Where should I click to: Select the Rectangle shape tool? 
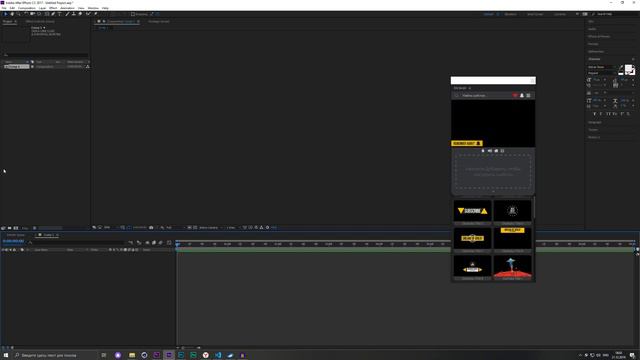46,14
